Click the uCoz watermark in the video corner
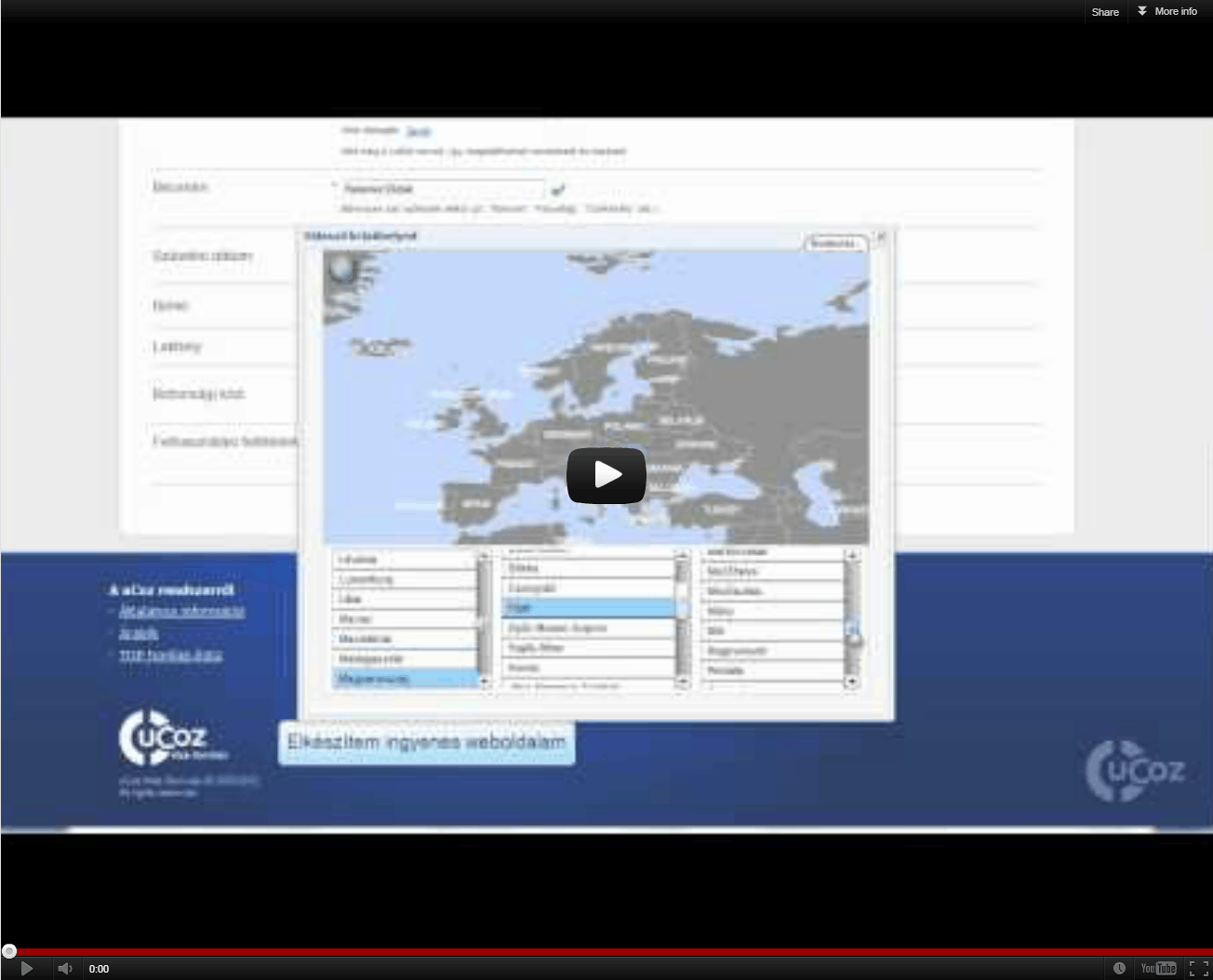Image resolution: width=1213 pixels, height=980 pixels. (x=1135, y=770)
